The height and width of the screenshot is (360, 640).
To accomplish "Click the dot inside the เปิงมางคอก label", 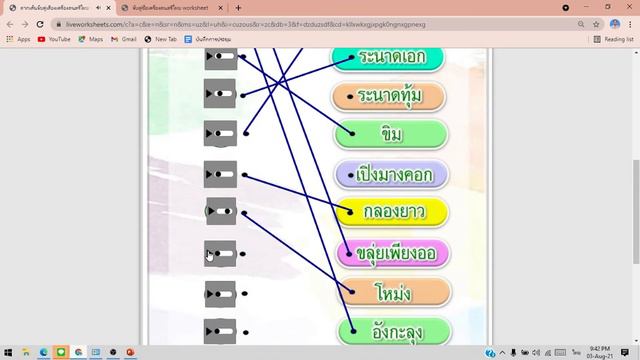I will 351,176.
